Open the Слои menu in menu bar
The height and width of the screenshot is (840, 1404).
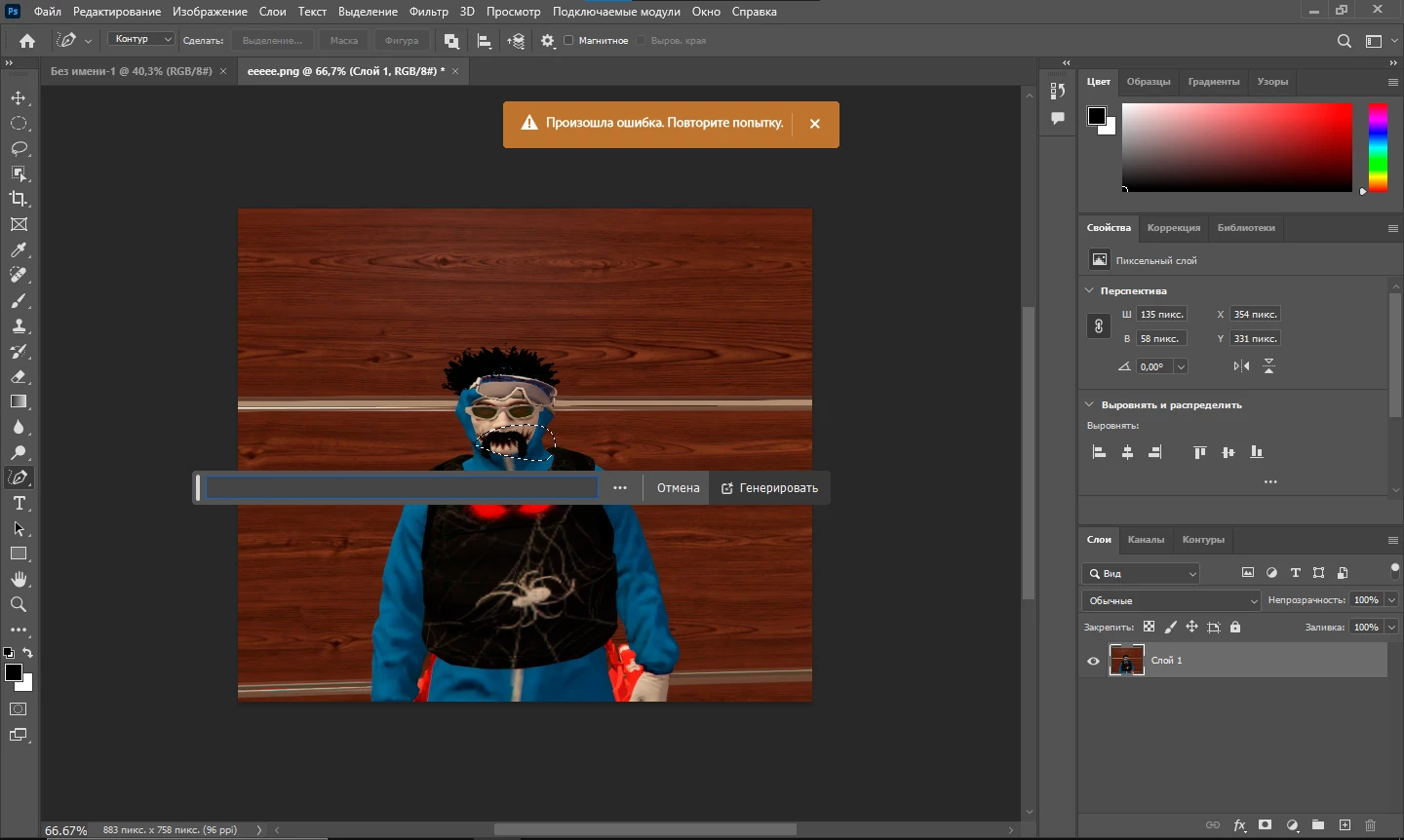tap(272, 12)
